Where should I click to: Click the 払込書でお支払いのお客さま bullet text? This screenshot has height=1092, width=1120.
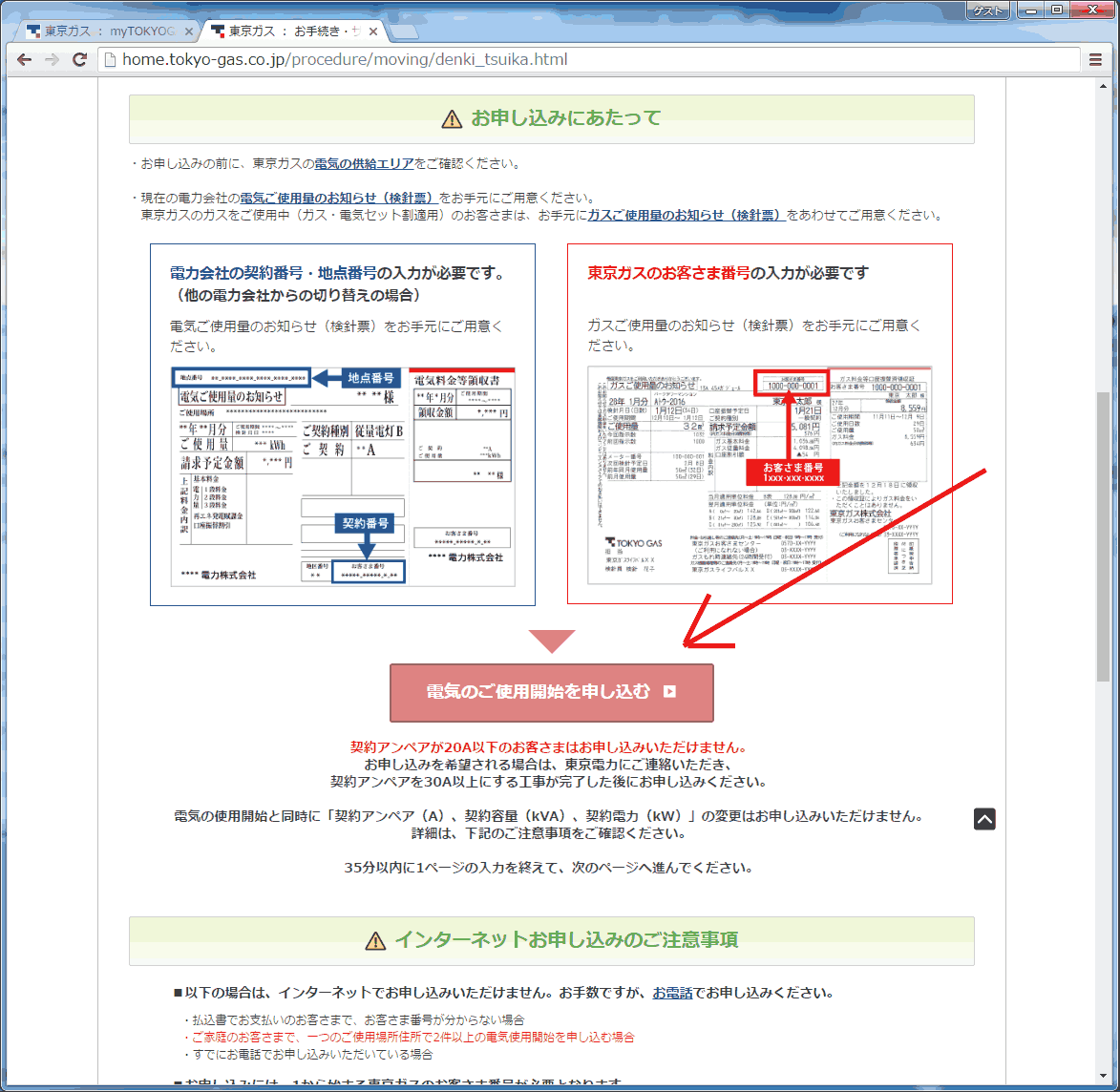[x=353, y=1019]
